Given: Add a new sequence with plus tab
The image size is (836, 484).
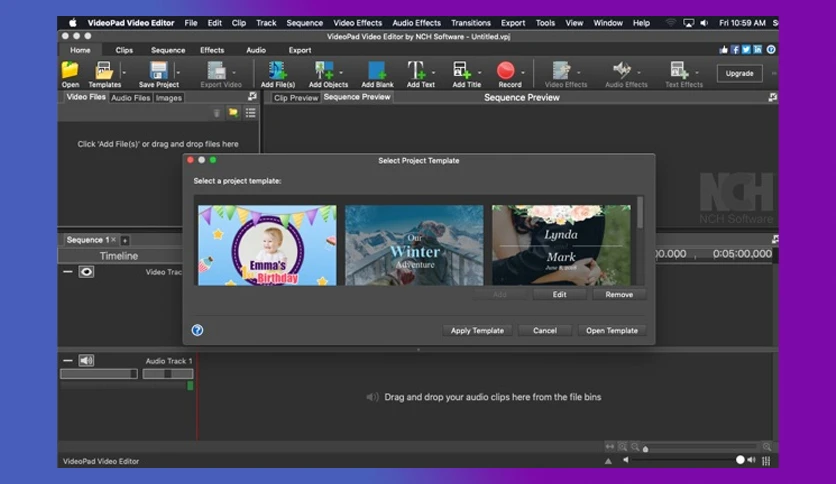Looking at the screenshot, I should click(x=125, y=240).
